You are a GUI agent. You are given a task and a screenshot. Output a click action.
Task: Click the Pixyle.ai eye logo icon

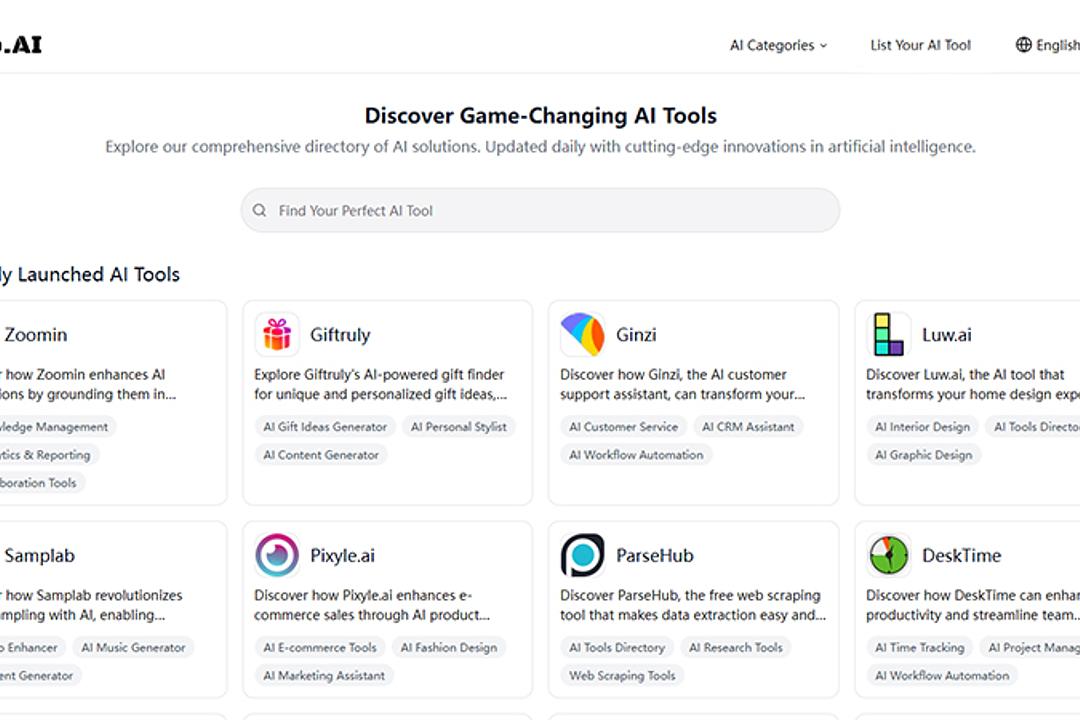coord(277,556)
